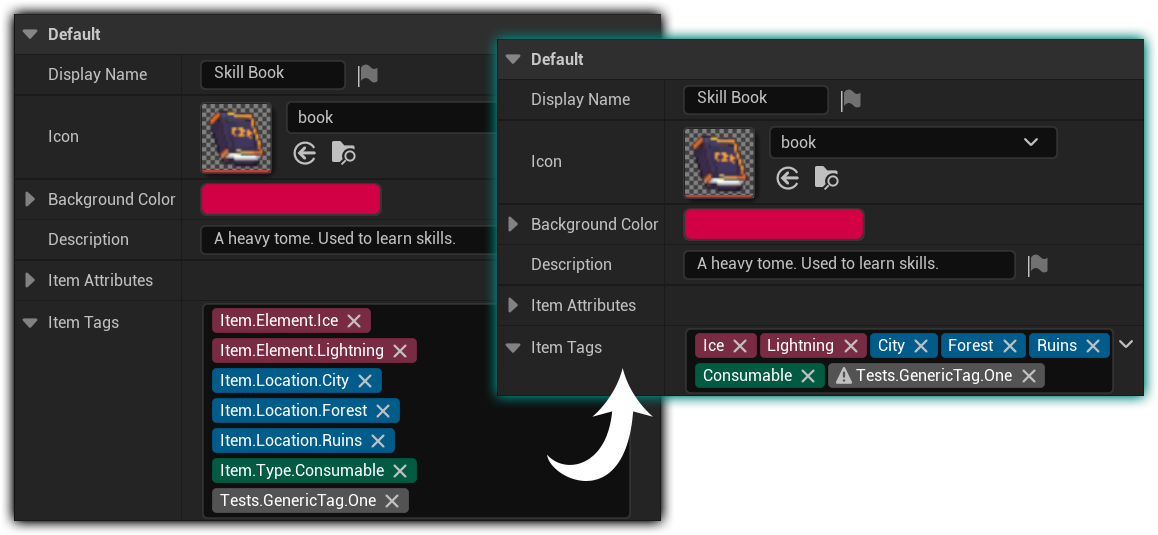Remove the Item.Element.Ice tag via its X
This screenshot has height=535, width=1158.
click(x=354, y=321)
